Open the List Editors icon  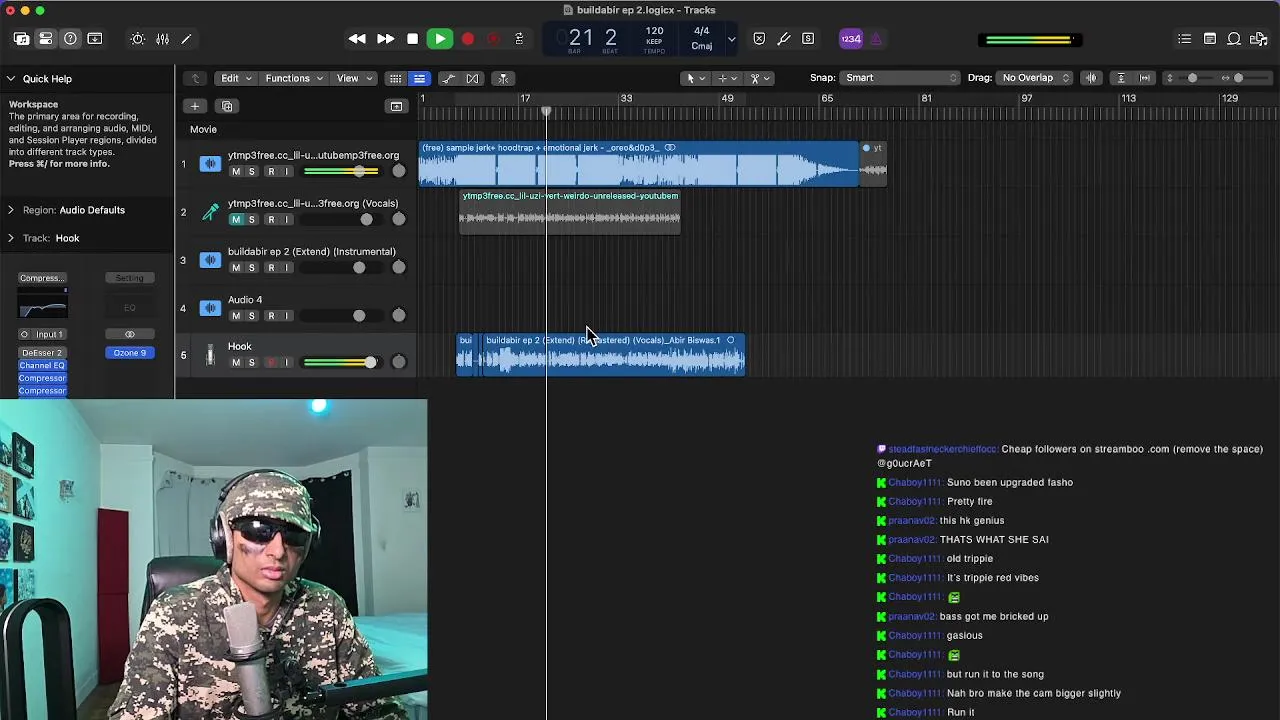point(1185,39)
